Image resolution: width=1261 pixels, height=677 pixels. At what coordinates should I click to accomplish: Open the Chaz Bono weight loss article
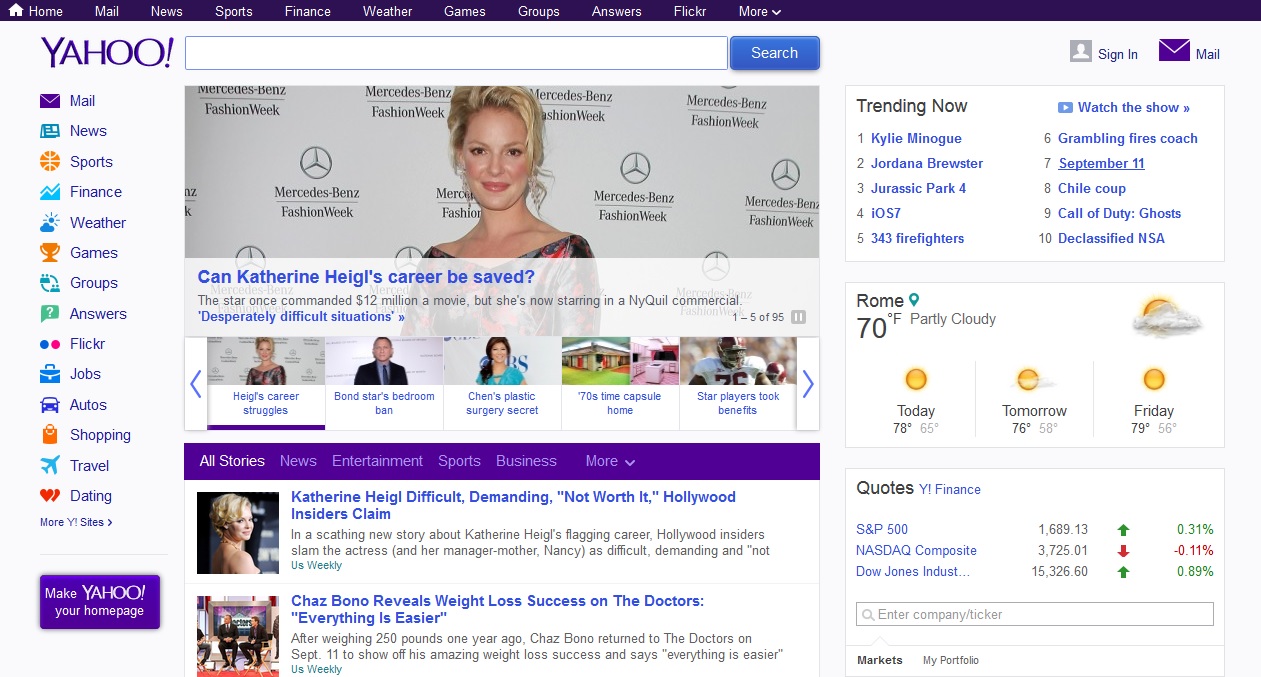497,609
